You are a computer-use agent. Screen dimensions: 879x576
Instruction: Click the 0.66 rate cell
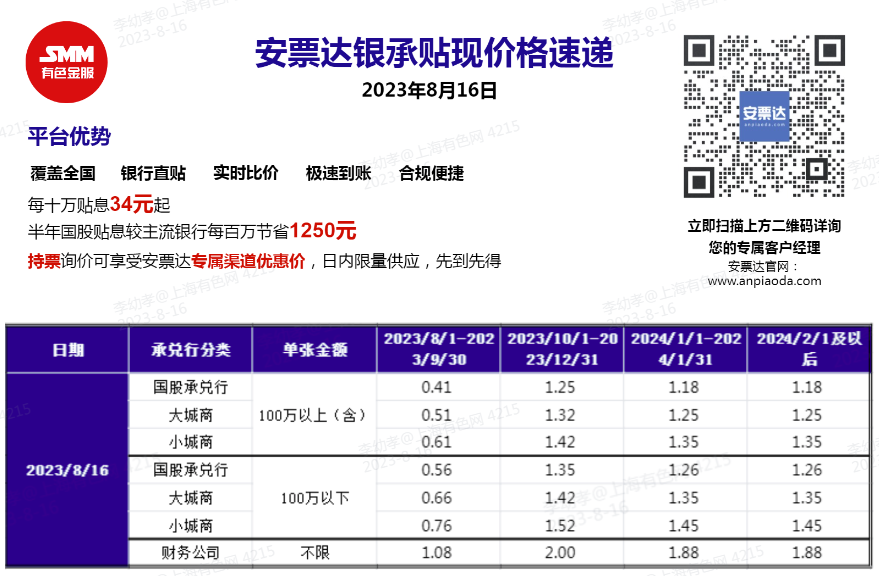(x=437, y=498)
